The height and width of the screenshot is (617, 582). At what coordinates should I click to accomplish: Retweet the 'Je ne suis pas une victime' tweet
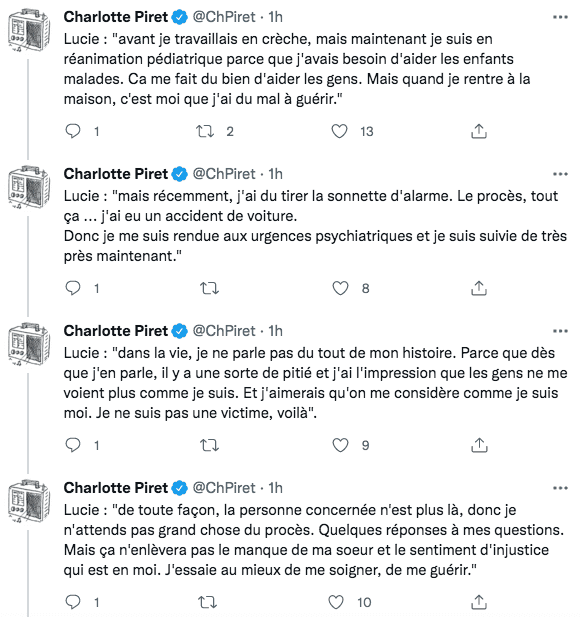209,445
